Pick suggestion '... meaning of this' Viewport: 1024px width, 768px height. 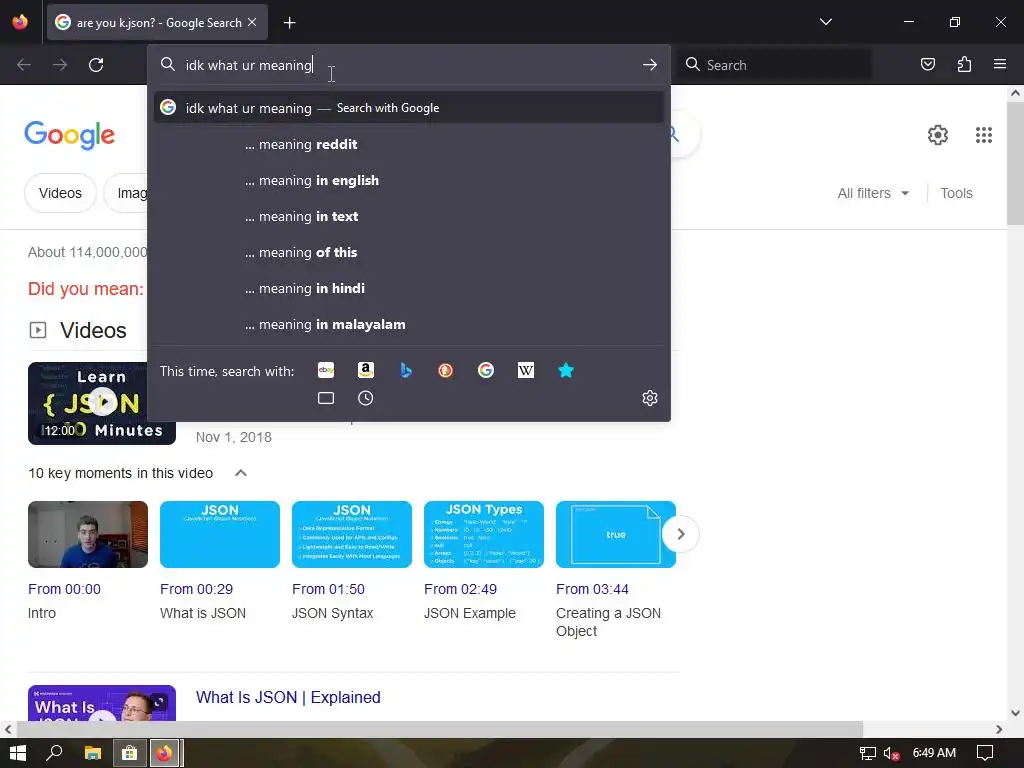pyautogui.click(x=409, y=252)
